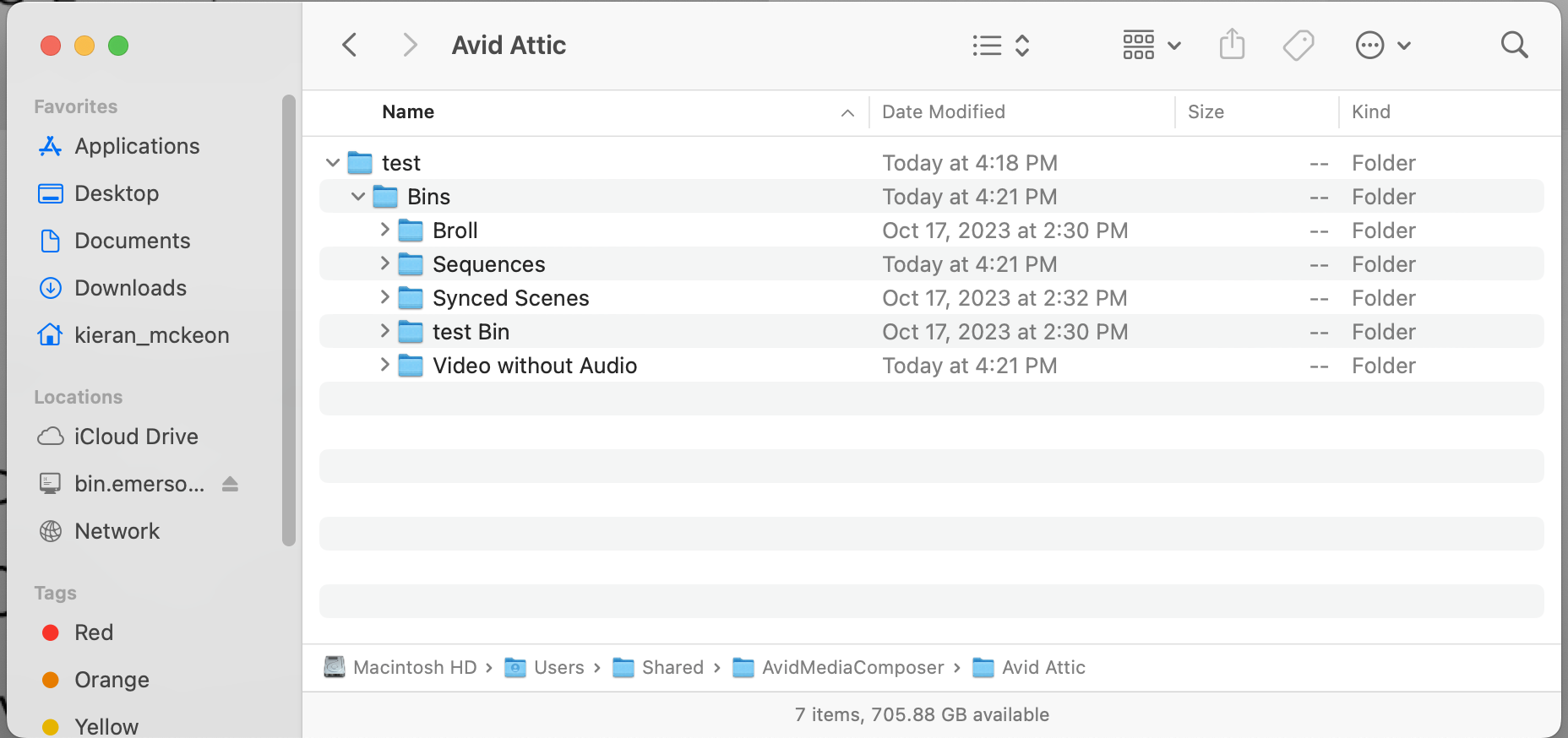The height and width of the screenshot is (738, 1568).
Task: Select the Broll folder icon
Action: pos(411,230)
